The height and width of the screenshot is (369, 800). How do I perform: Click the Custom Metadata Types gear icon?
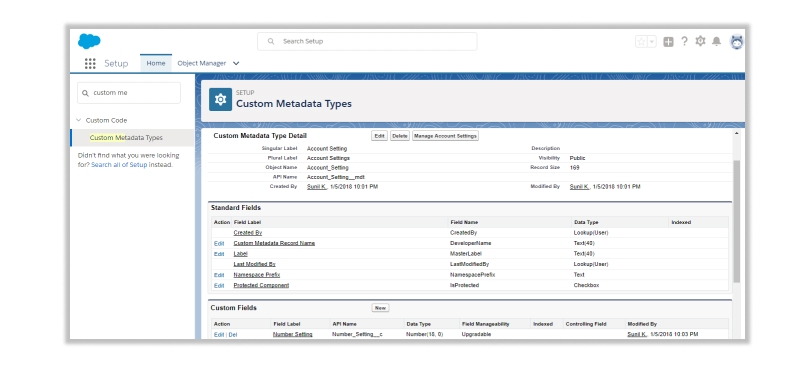coord(220,100)
